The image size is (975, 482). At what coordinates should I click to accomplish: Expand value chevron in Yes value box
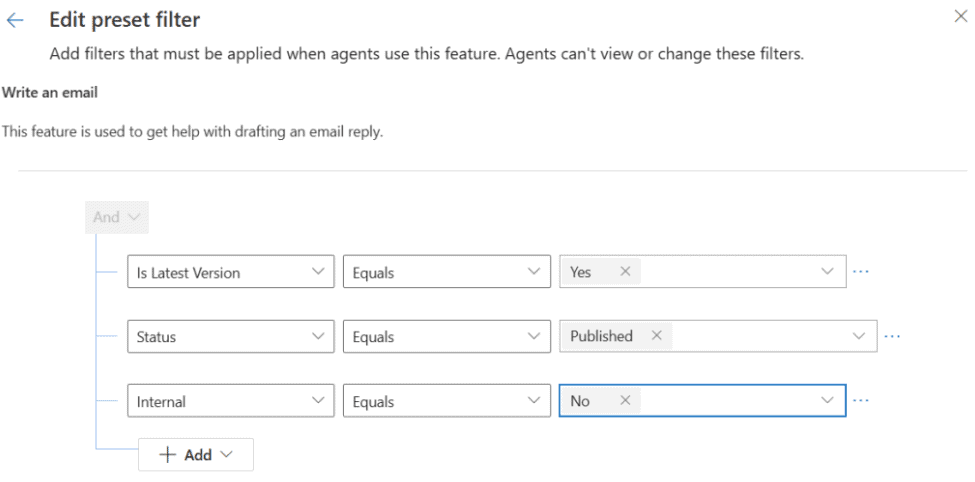[827, 272]
